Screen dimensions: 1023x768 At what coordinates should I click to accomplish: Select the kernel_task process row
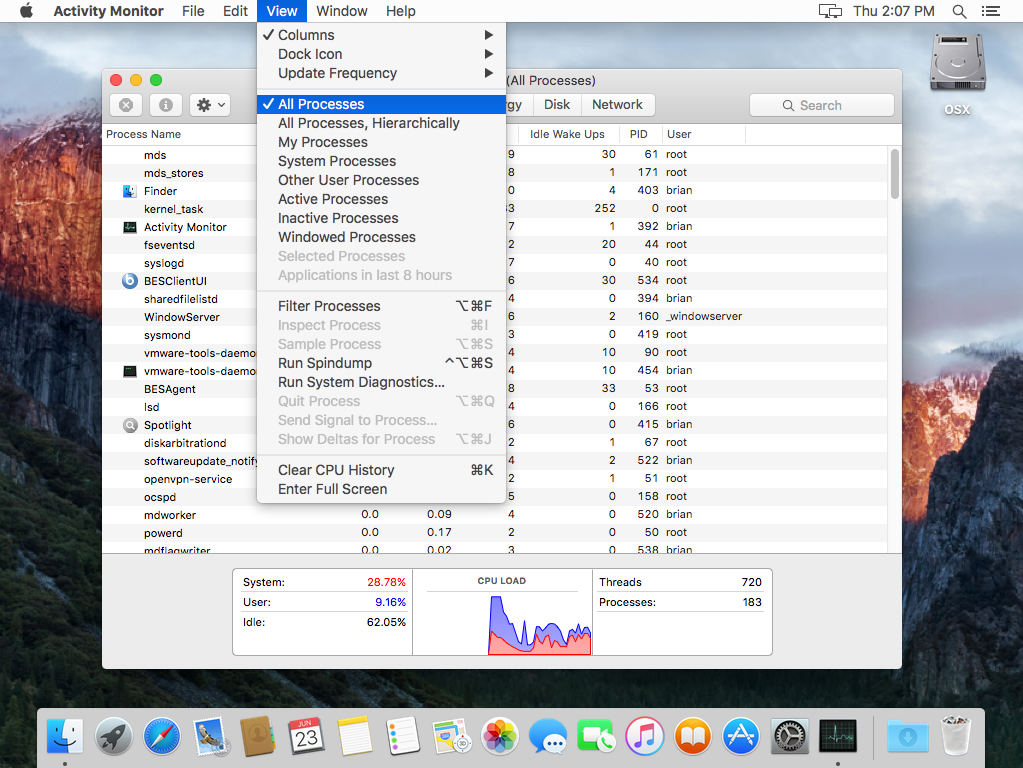[x=496, y=209]
